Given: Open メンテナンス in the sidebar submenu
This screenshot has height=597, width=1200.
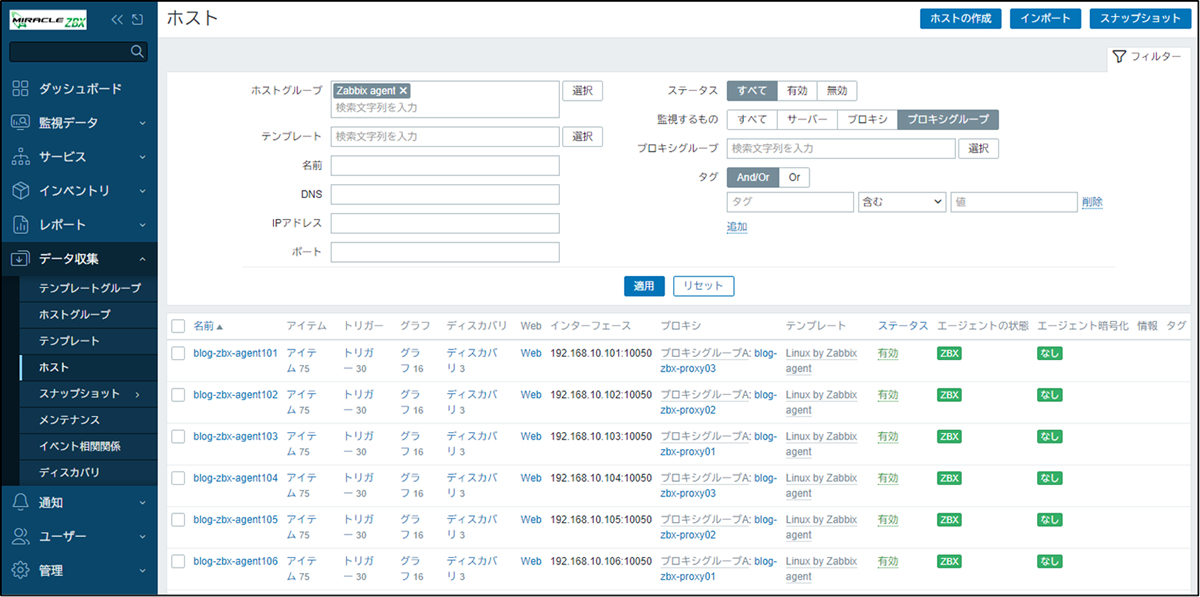Looking at the screenshot, I should (x=69, y=420).
